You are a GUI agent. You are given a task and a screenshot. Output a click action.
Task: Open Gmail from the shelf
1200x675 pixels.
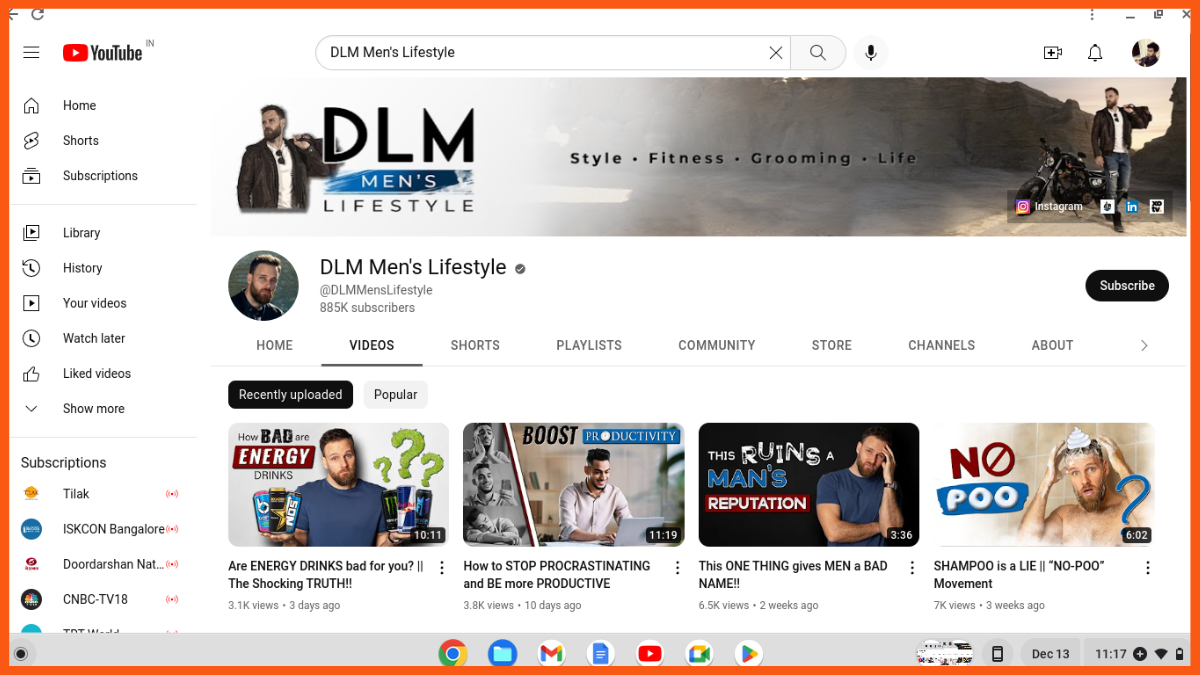coord(551,654)
